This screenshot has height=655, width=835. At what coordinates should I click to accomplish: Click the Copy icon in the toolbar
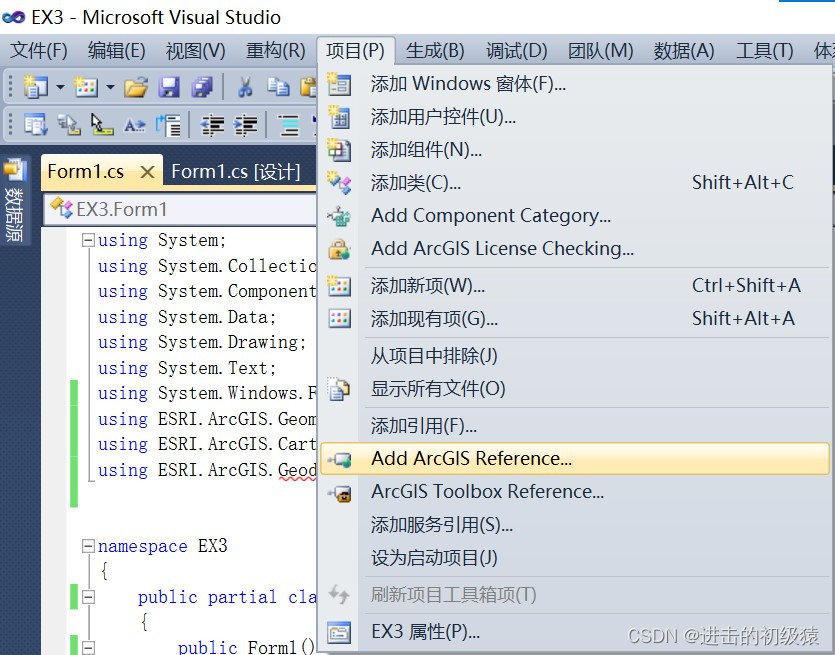278,88
